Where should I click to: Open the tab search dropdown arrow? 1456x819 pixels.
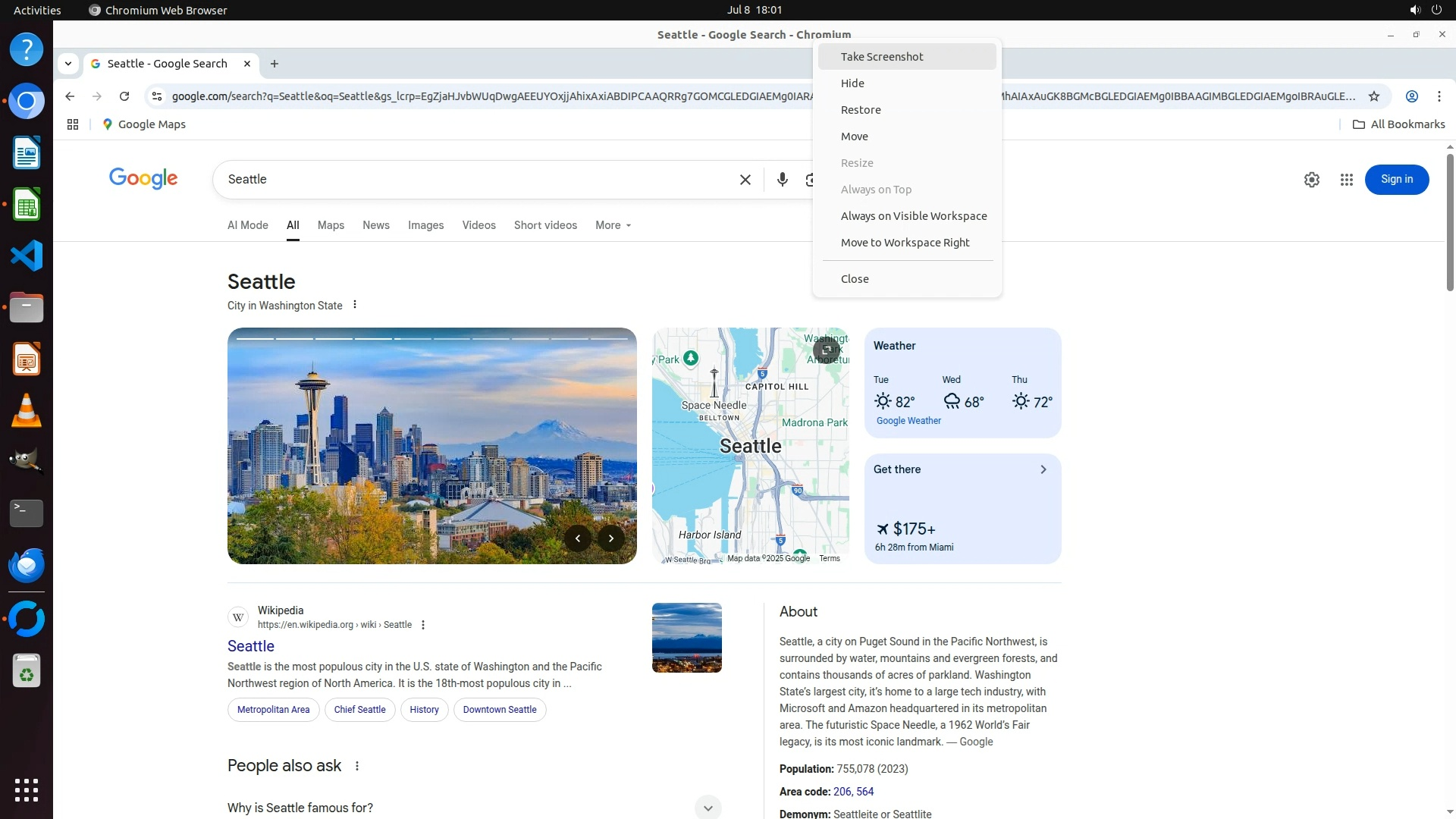click(x=68, y=64)
